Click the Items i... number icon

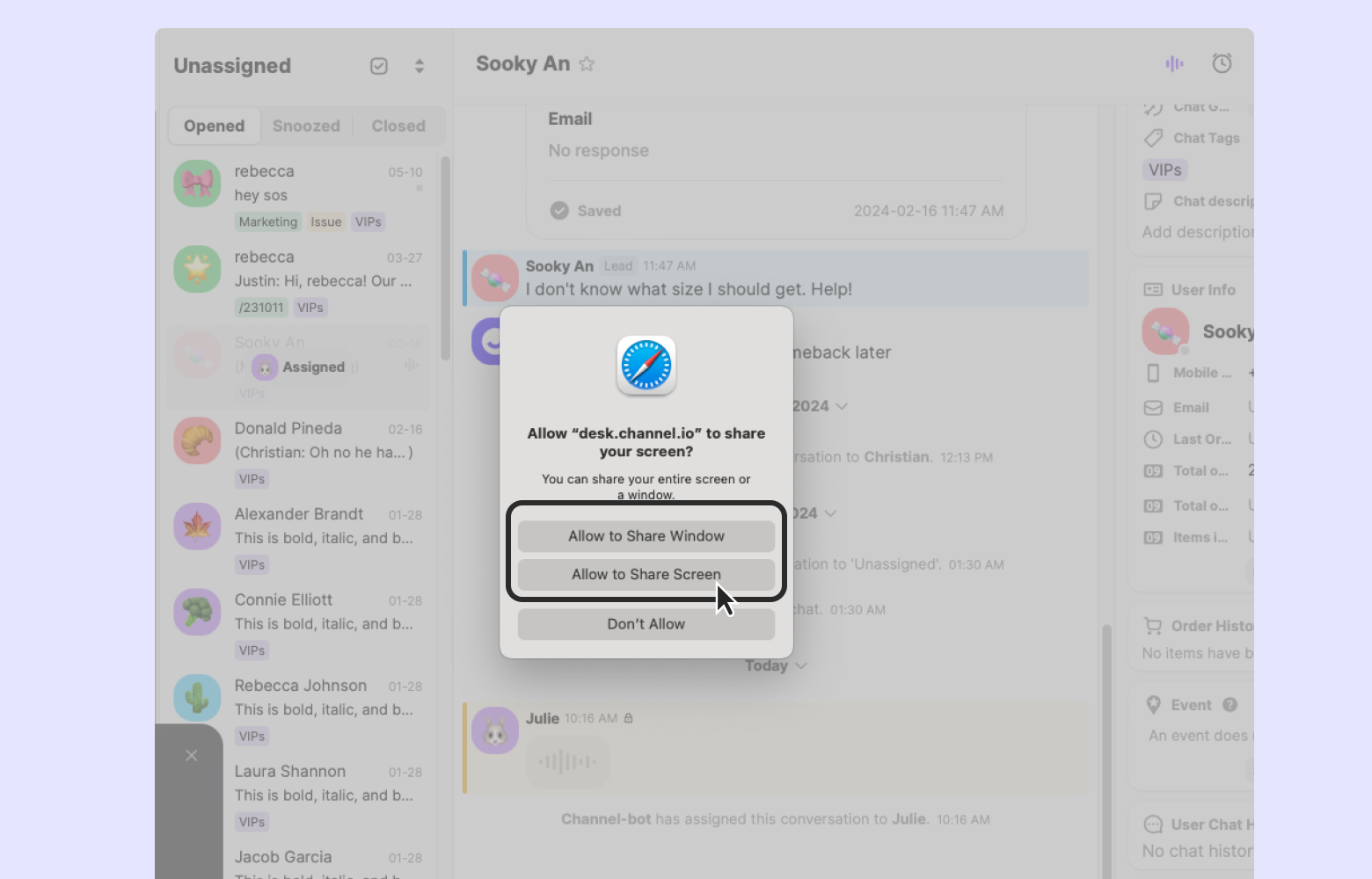[1153, 538]
